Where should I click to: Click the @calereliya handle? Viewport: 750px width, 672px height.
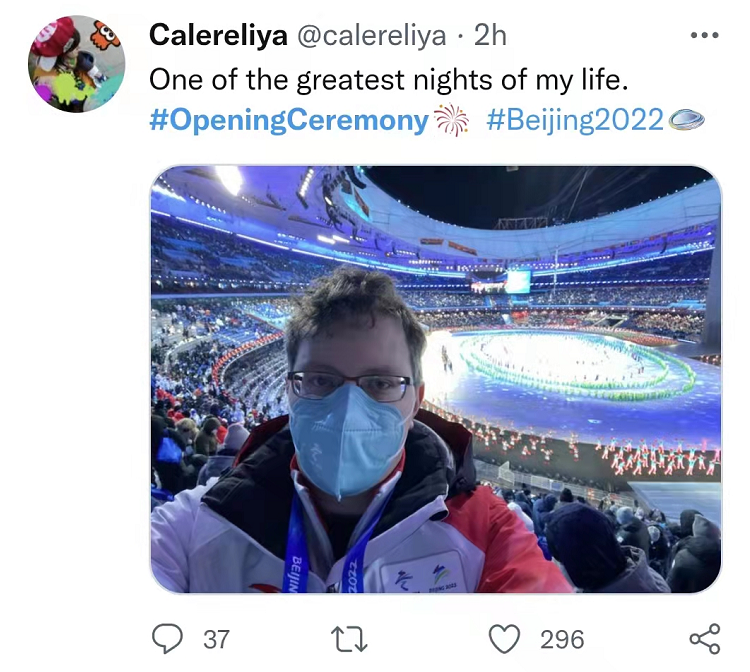[371, 36]
